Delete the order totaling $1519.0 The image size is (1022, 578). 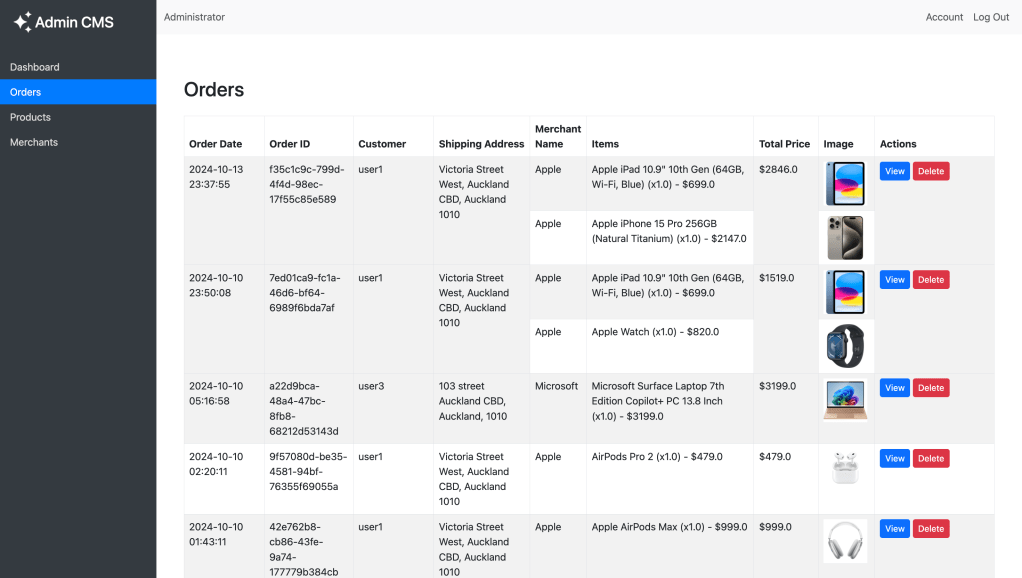coord(930,280)
